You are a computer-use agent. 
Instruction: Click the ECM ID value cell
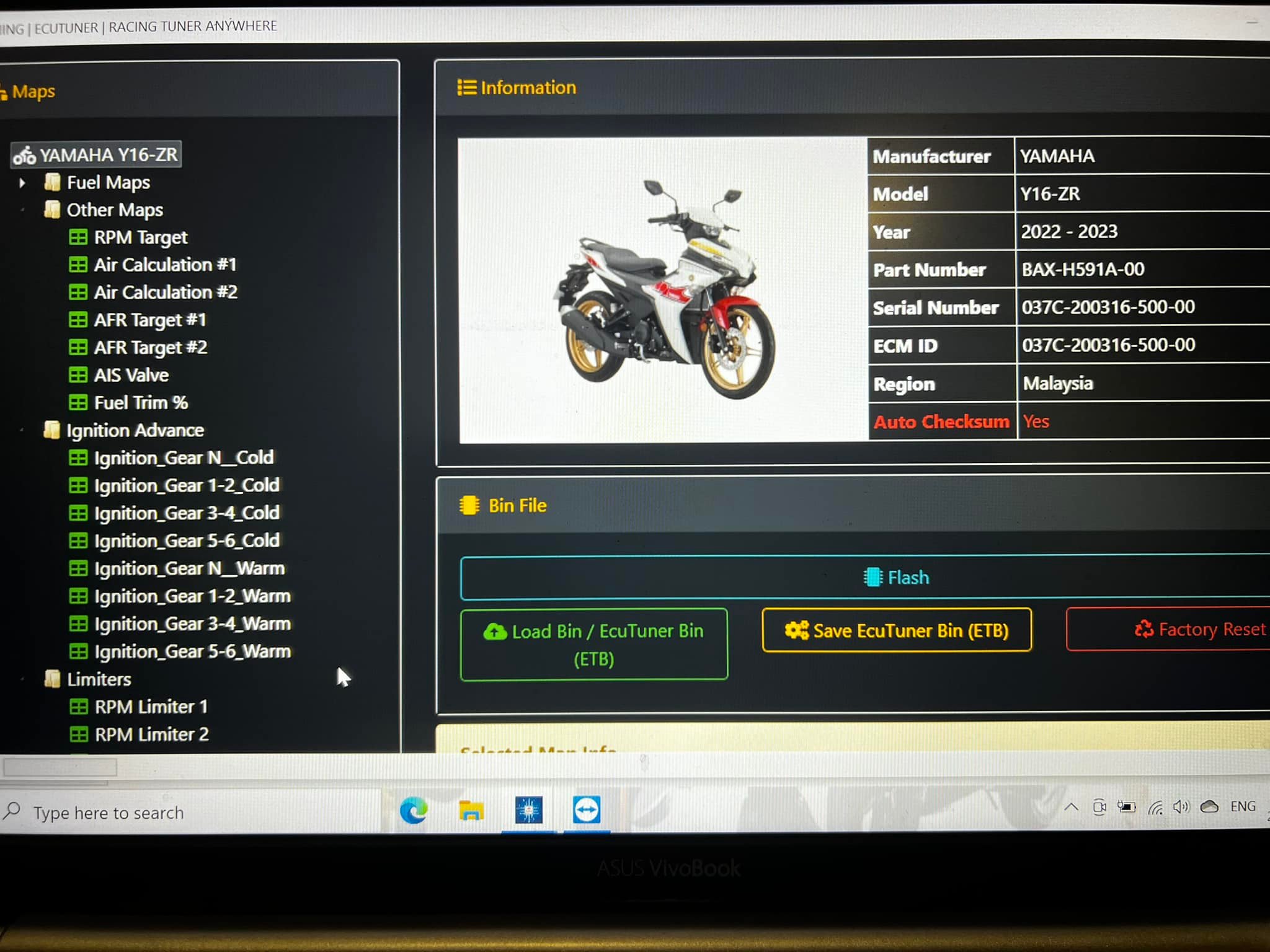point(1143,345)
